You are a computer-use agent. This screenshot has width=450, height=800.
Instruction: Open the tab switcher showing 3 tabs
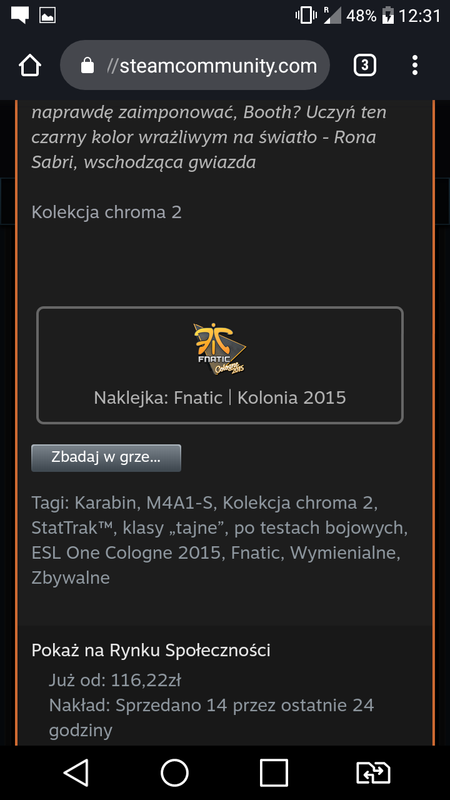point(364,65)
